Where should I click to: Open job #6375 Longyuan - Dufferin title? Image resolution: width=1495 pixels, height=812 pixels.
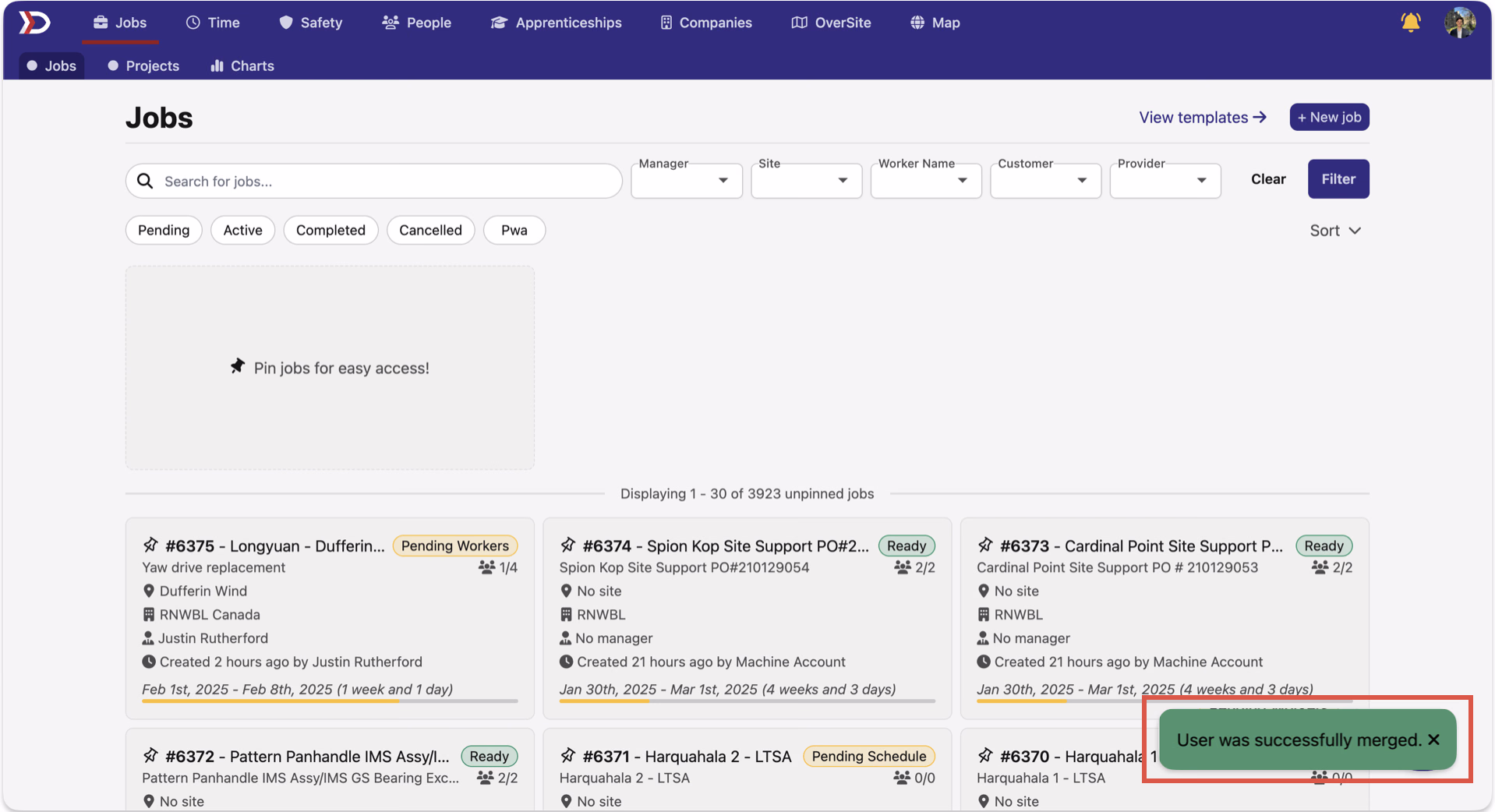click(275, 545)
